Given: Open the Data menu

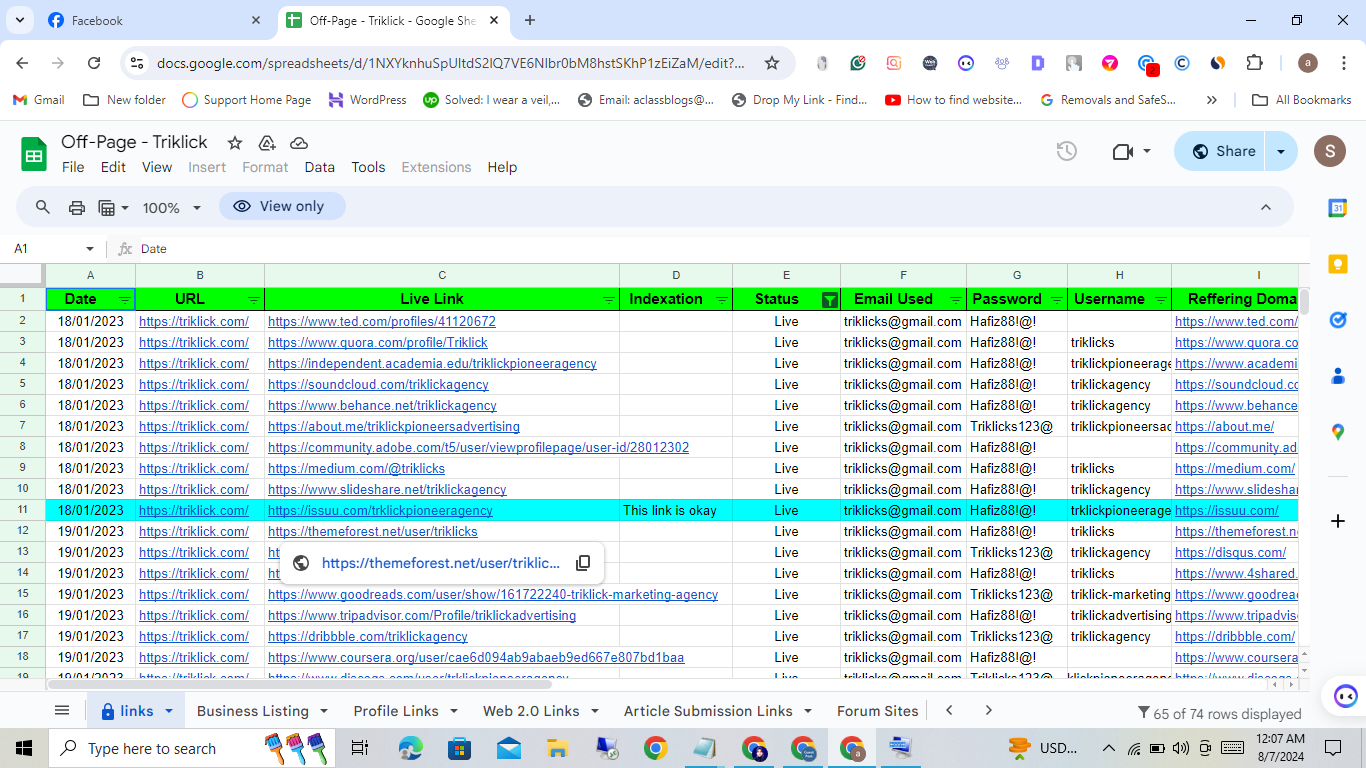Looking at the screenshot, I should point(320,167).
